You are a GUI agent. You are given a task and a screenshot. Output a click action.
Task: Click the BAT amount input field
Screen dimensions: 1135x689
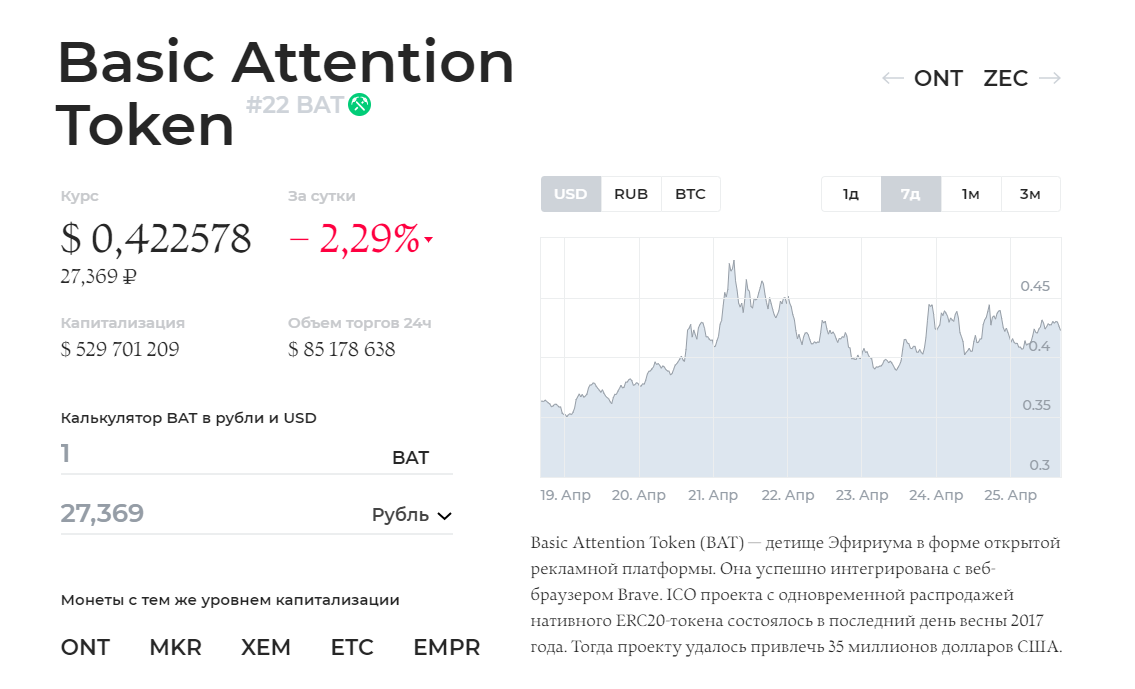coord(256,455)
